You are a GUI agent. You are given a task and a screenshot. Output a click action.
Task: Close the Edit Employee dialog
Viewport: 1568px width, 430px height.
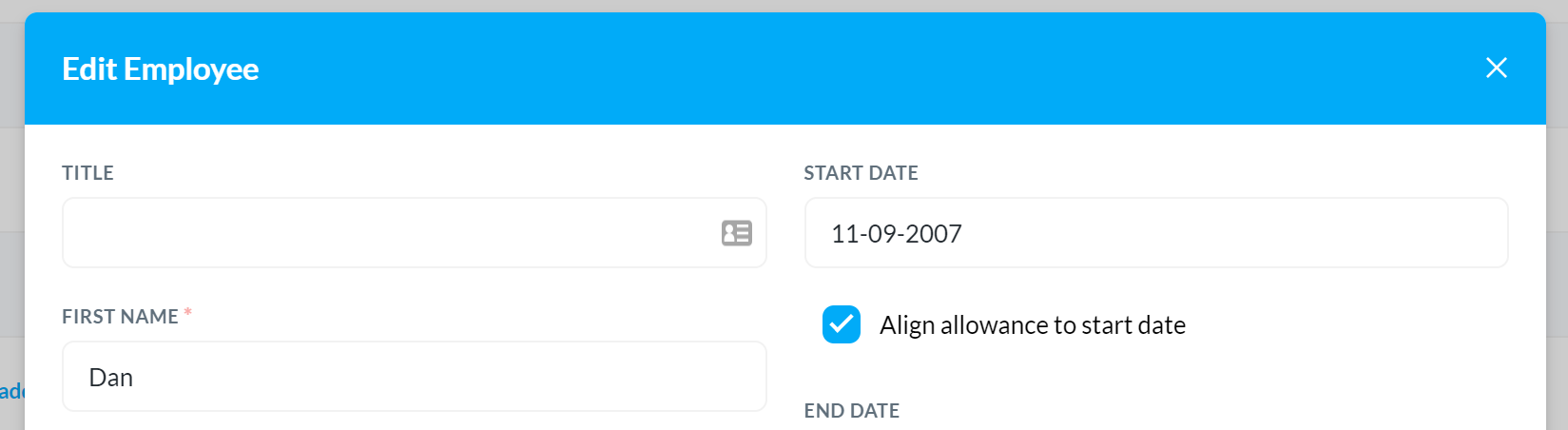(1496, 68)
